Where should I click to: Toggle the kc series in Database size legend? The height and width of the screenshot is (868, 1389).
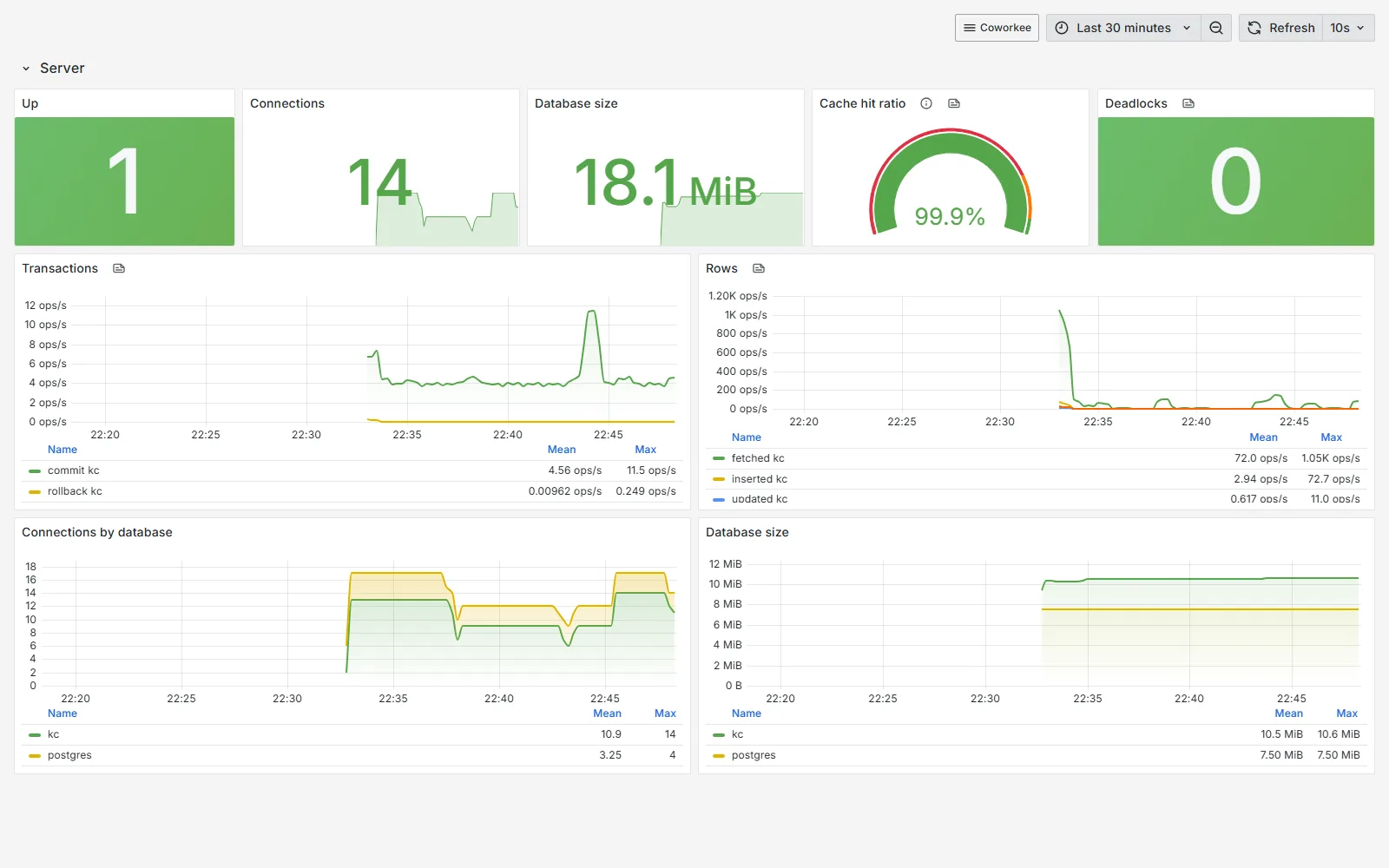pyautogui.click(x=738, y=734)
